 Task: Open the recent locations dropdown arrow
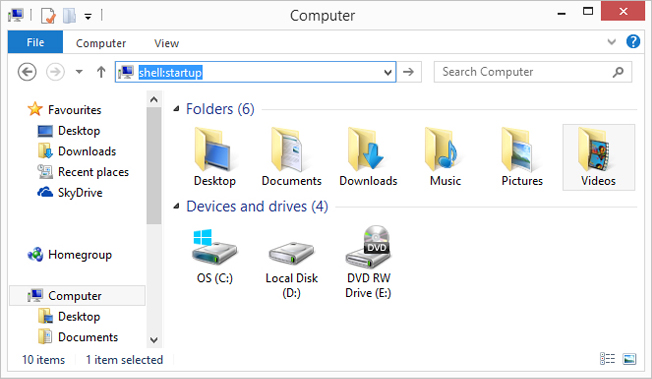(x=79, y=72)
